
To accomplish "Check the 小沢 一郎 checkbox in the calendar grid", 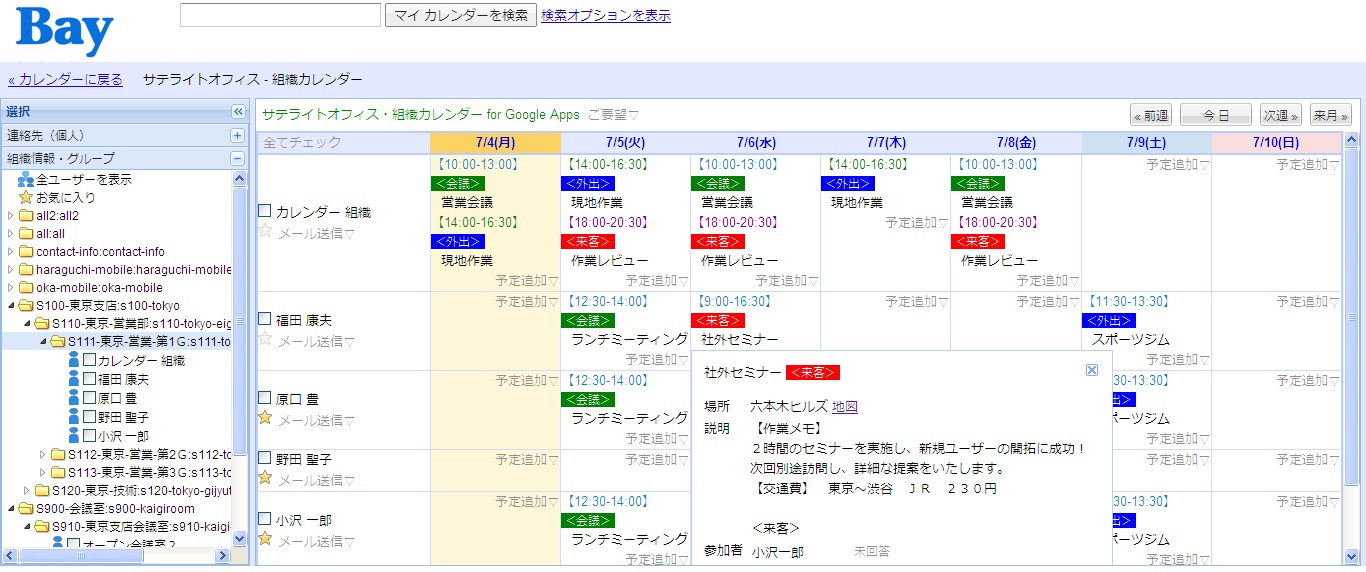I will (x=265, y=519).
